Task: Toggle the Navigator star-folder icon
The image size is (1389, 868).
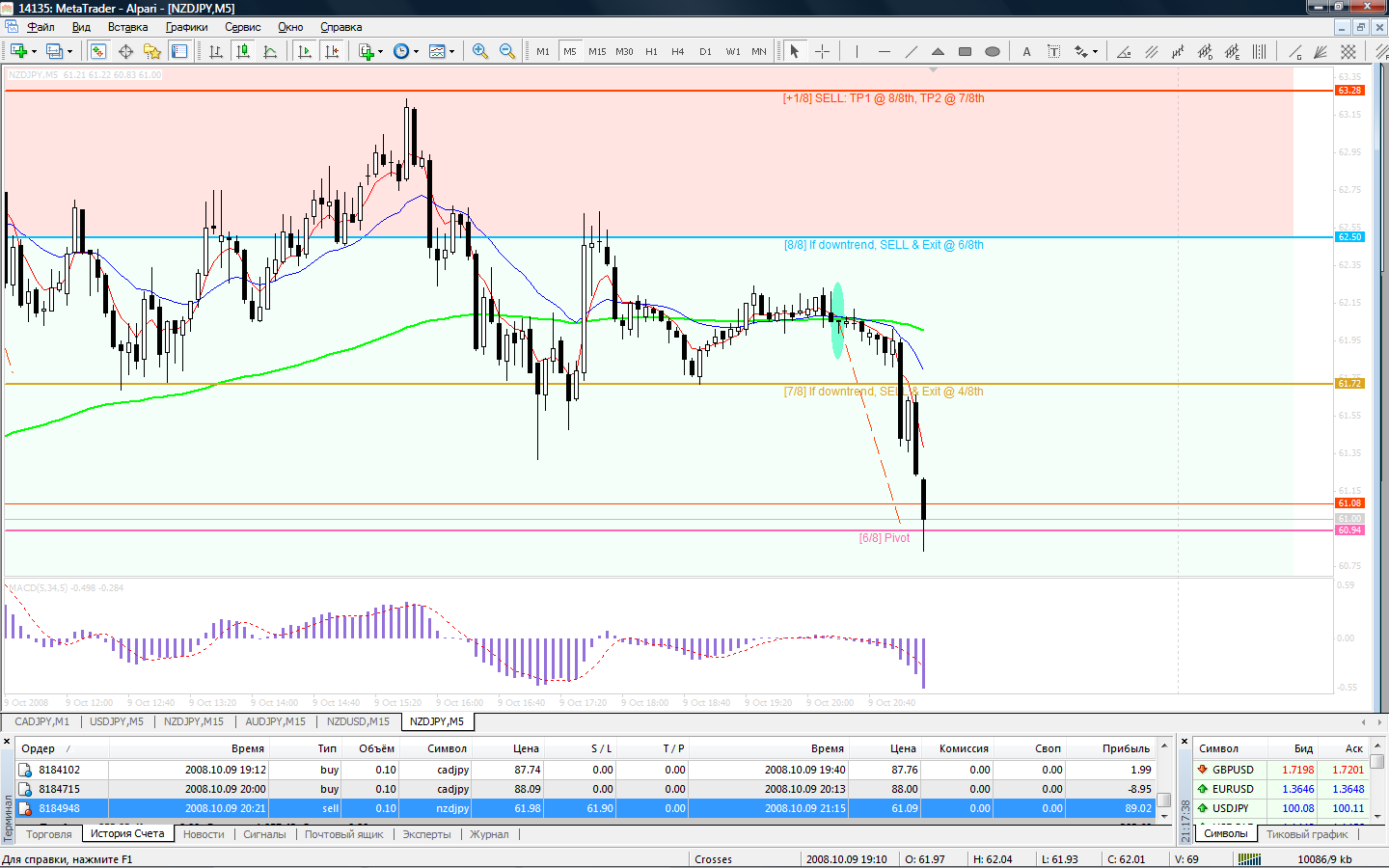Action: pyautogui.click(x=152, y=51)
